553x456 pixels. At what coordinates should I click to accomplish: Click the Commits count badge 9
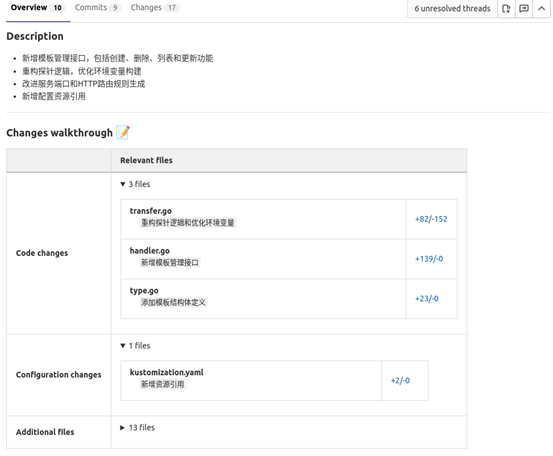[x=115, y=8]
